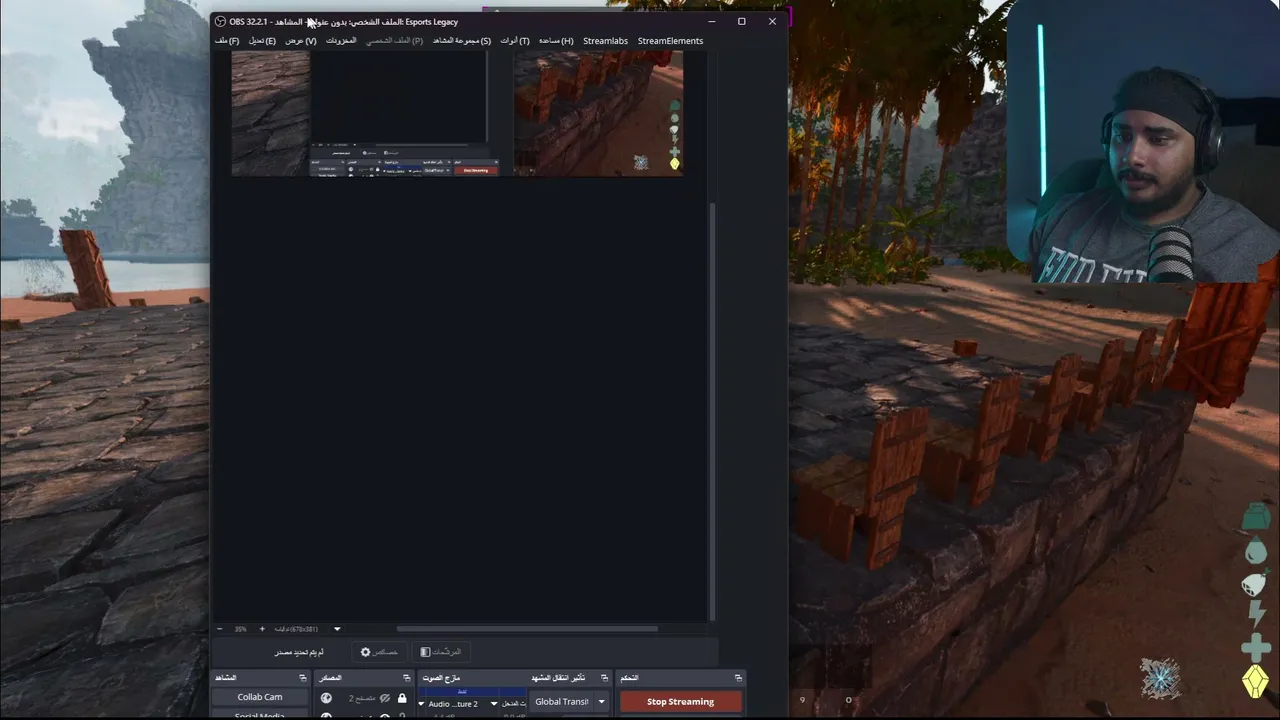Click the ARK water droplet stat icon
This screenshot has height=720, width=1280.
(1256, 550)
